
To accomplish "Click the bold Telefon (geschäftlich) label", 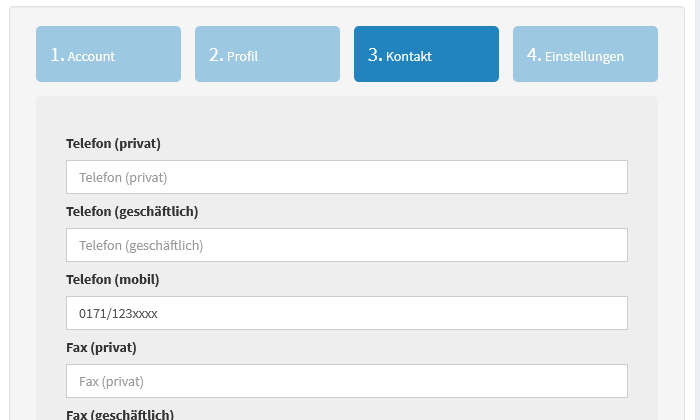I will (x=132, y=211).
